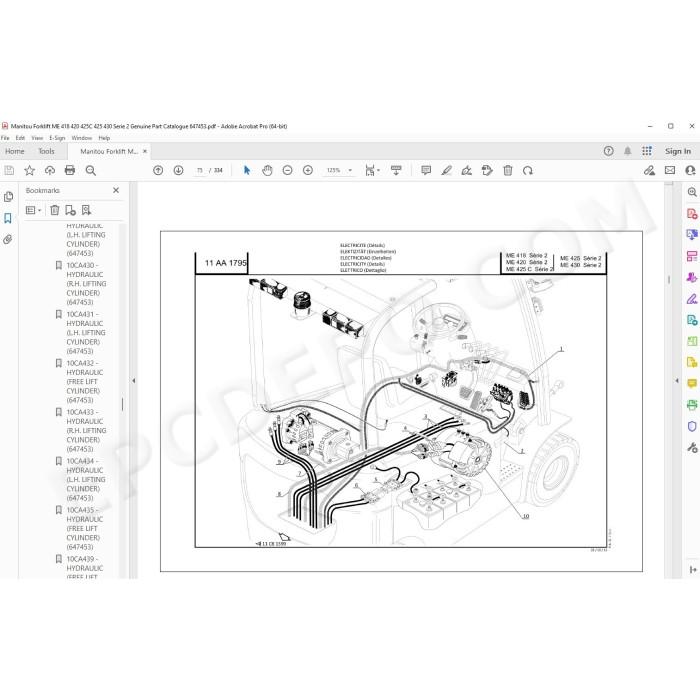700x700 pixels.
Task: Activate the Selection arrow tool
Action: [x=247, y=170]
